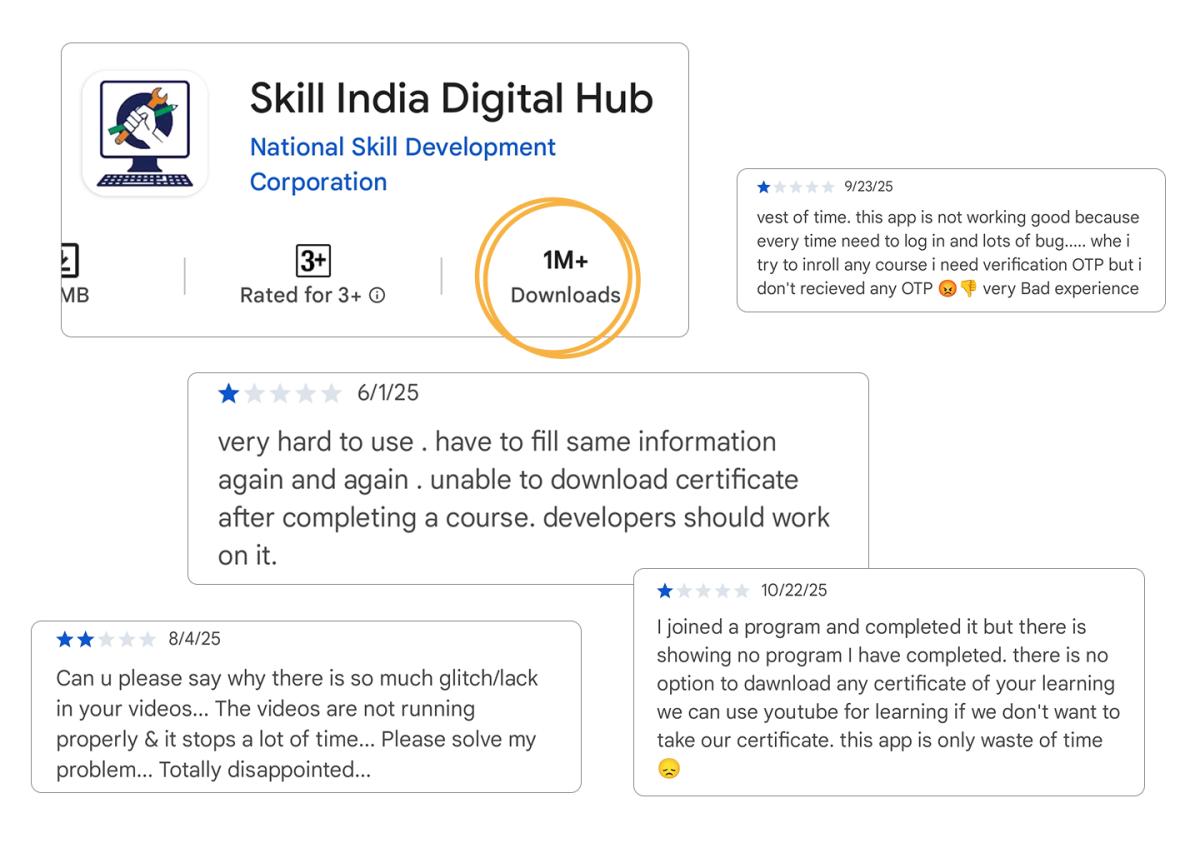Open National Skill Development Corporation developer link
Viewport: 1200px width, 853px height.
coord(402,164)
